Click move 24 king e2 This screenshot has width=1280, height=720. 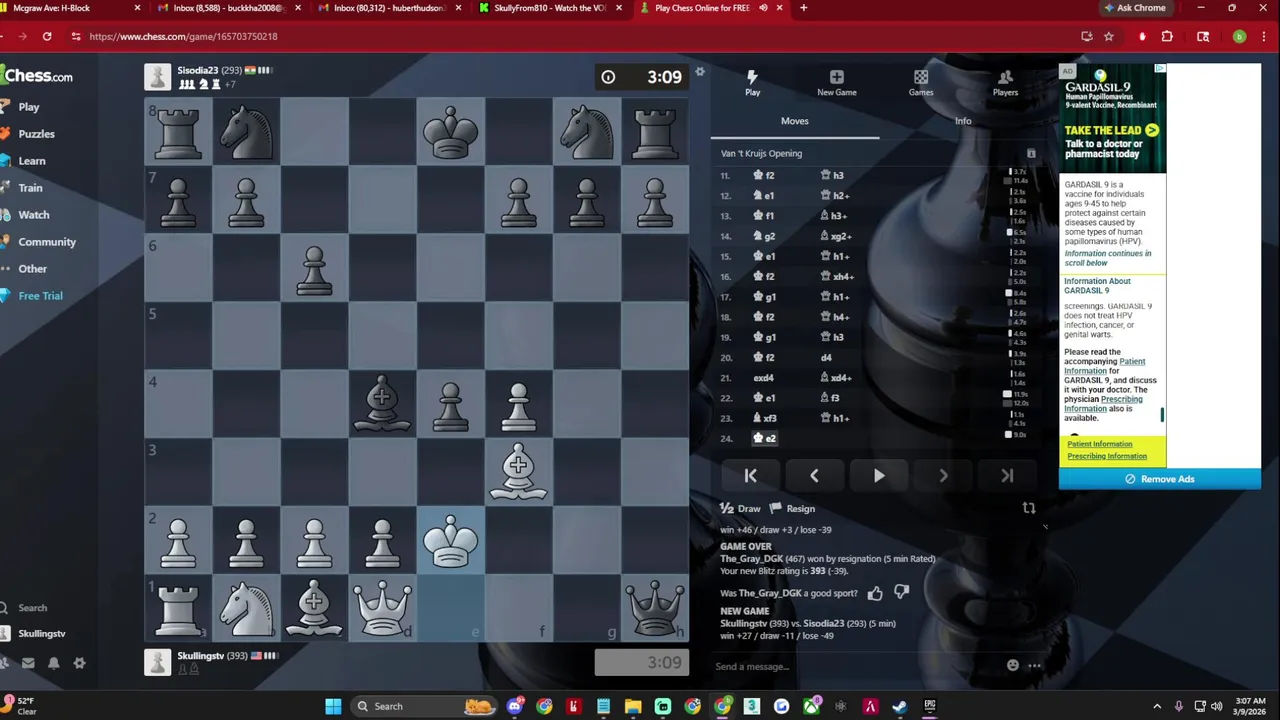click(x=765, y=438)
